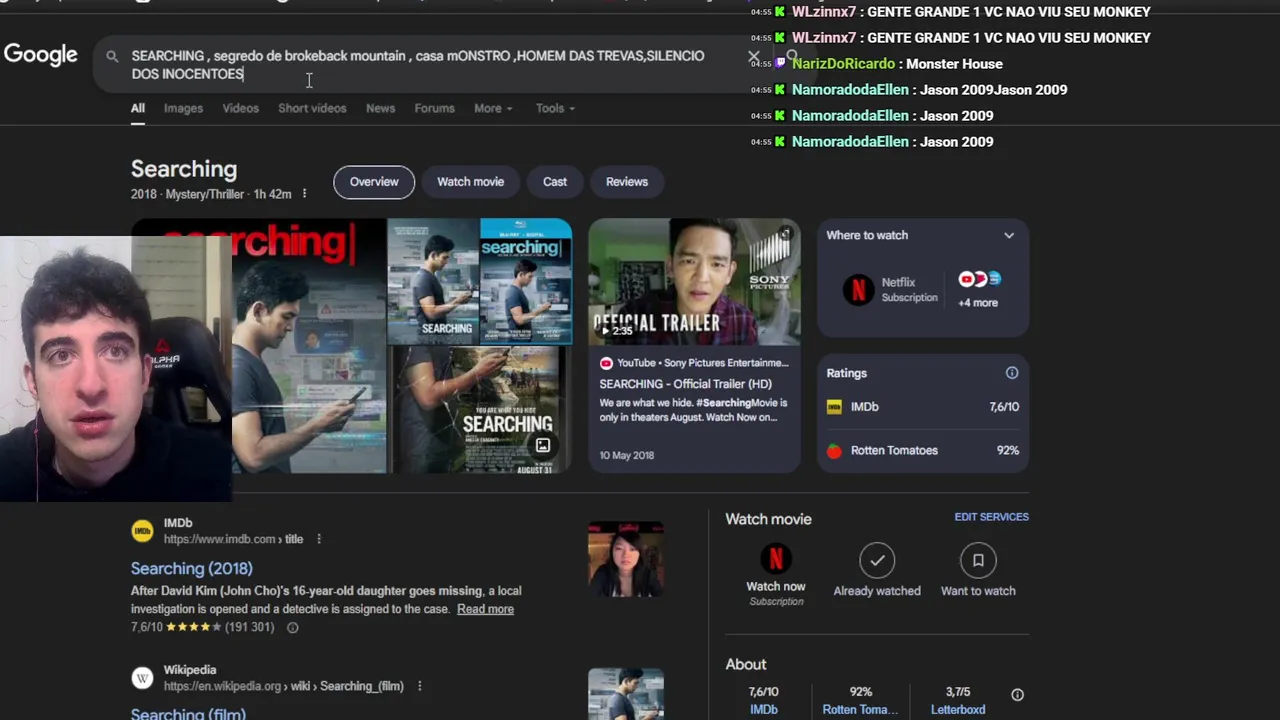Open the blue Blu-ray Searching cover image
The height and width of the screenshot is (720, 1280).
(526, 280)
